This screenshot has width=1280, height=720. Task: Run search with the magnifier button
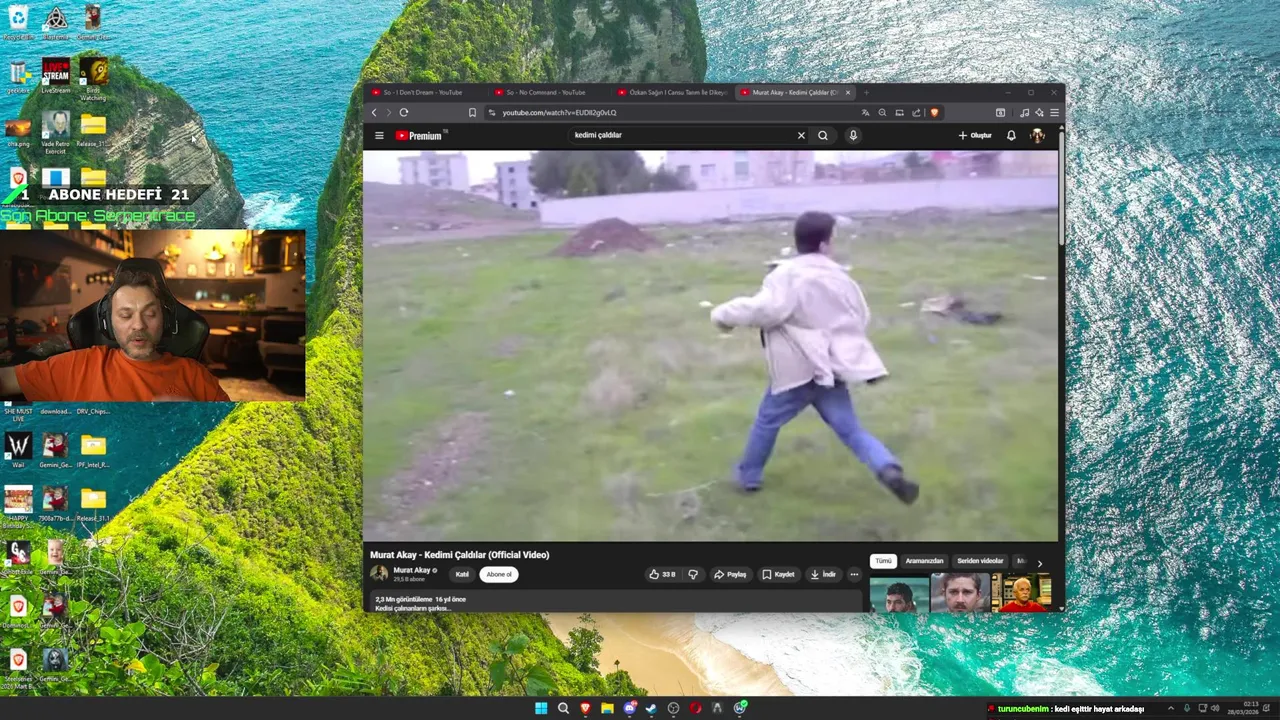point(823,135)
